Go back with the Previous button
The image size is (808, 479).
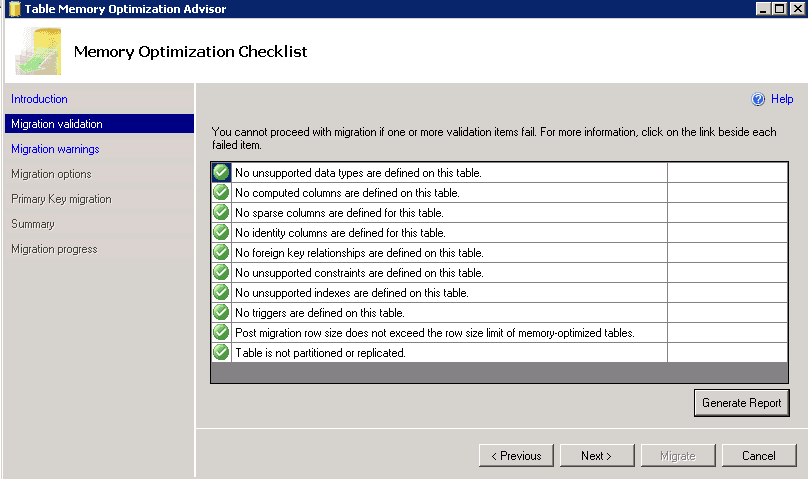(516, 456)
